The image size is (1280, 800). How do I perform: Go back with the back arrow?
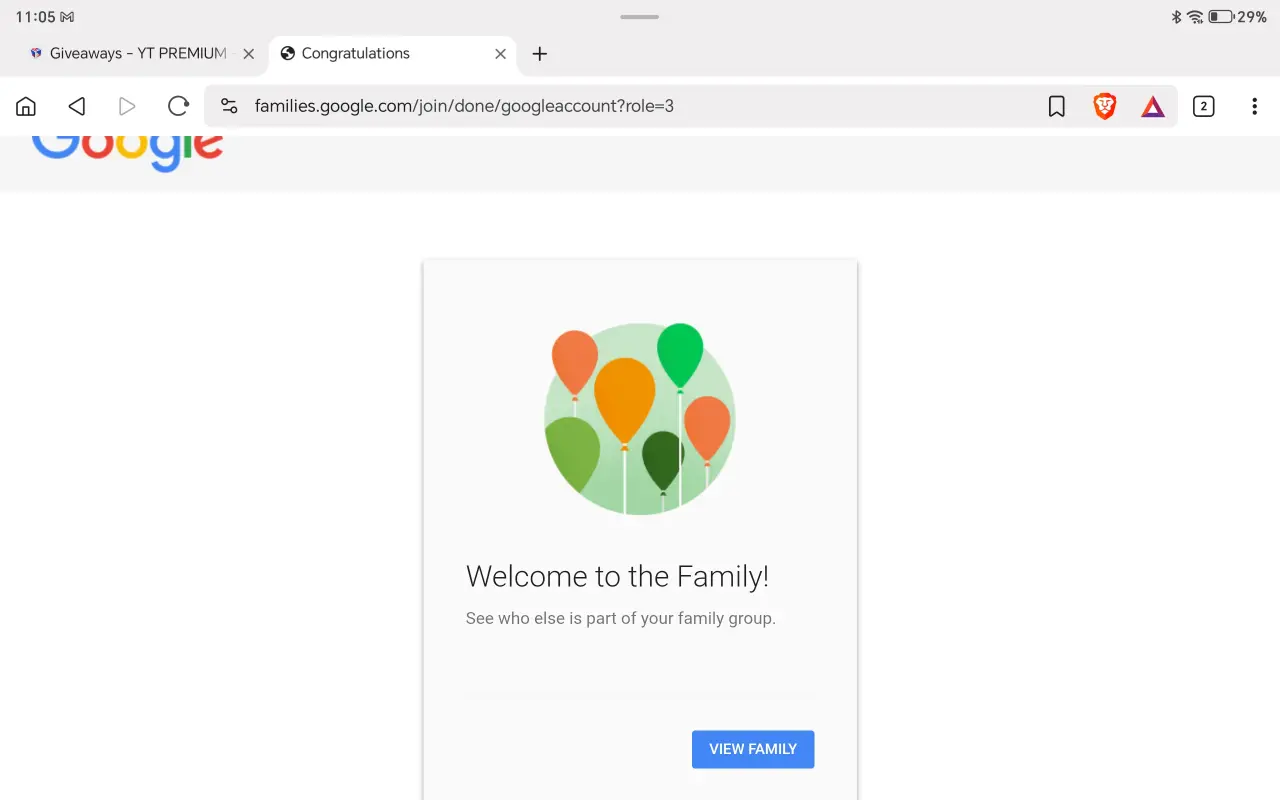[77, 106]
